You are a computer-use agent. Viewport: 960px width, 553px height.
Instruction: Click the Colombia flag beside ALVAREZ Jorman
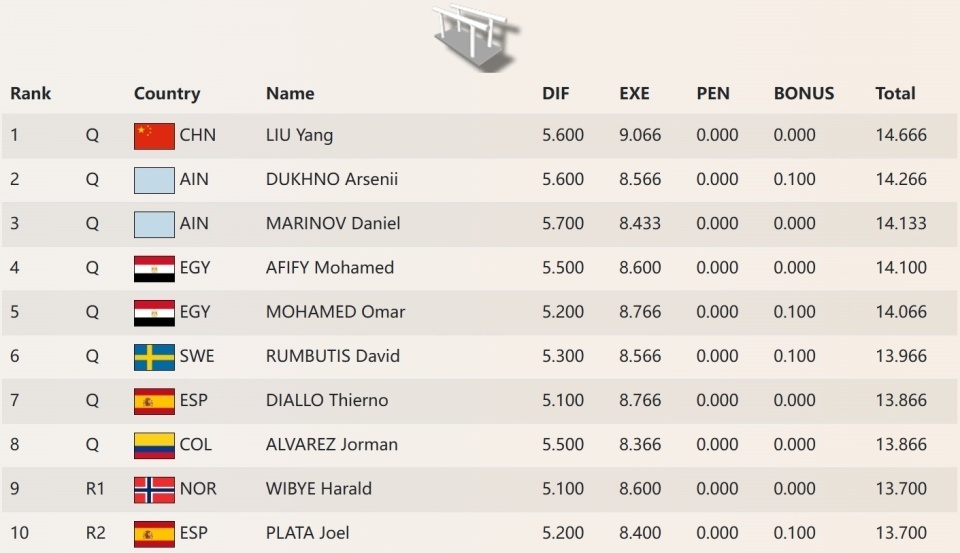pos(154,445)
